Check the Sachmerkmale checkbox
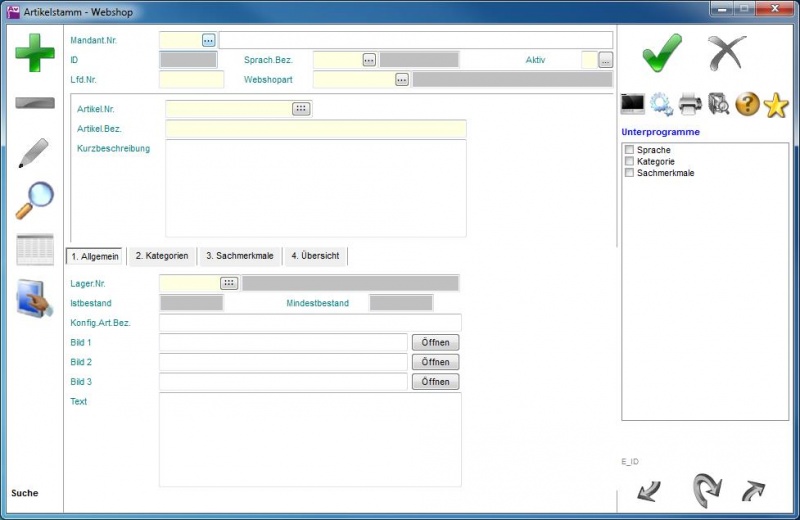The height and width of the screenshot is (520, 800). pyautogui.click(x=629, y=173)
